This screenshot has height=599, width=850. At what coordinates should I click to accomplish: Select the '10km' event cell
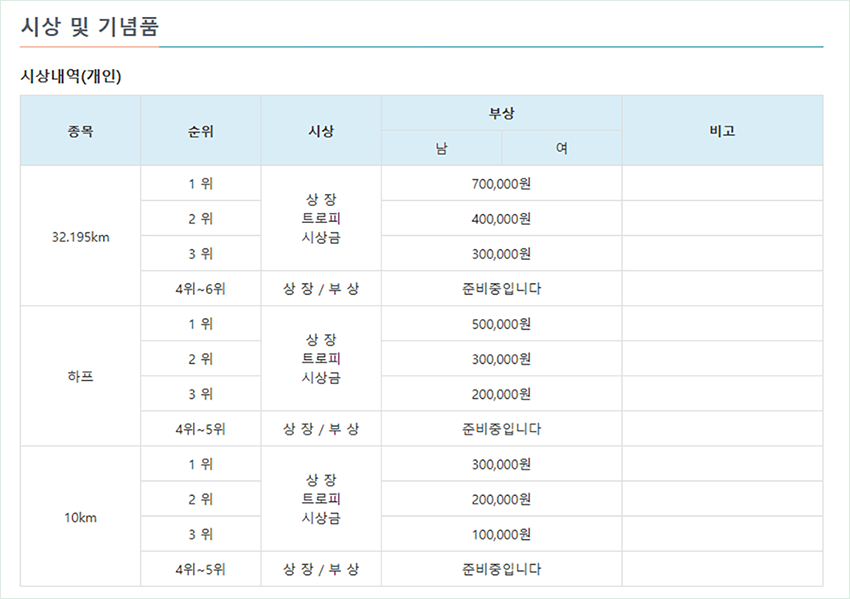80,517
